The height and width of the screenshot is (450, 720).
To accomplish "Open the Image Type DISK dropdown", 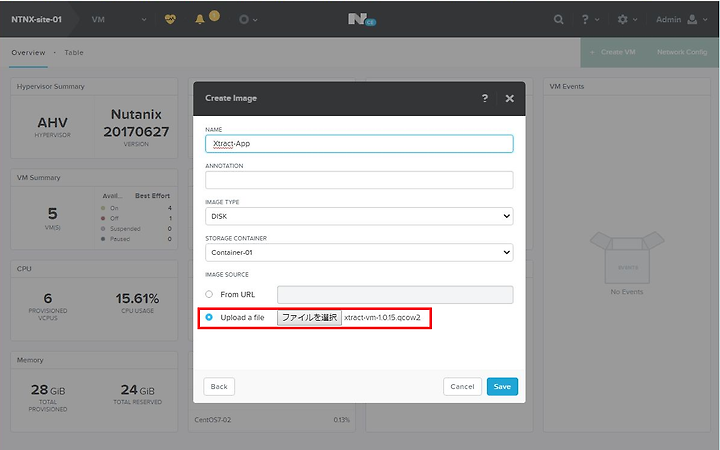I will click(359, 216).
